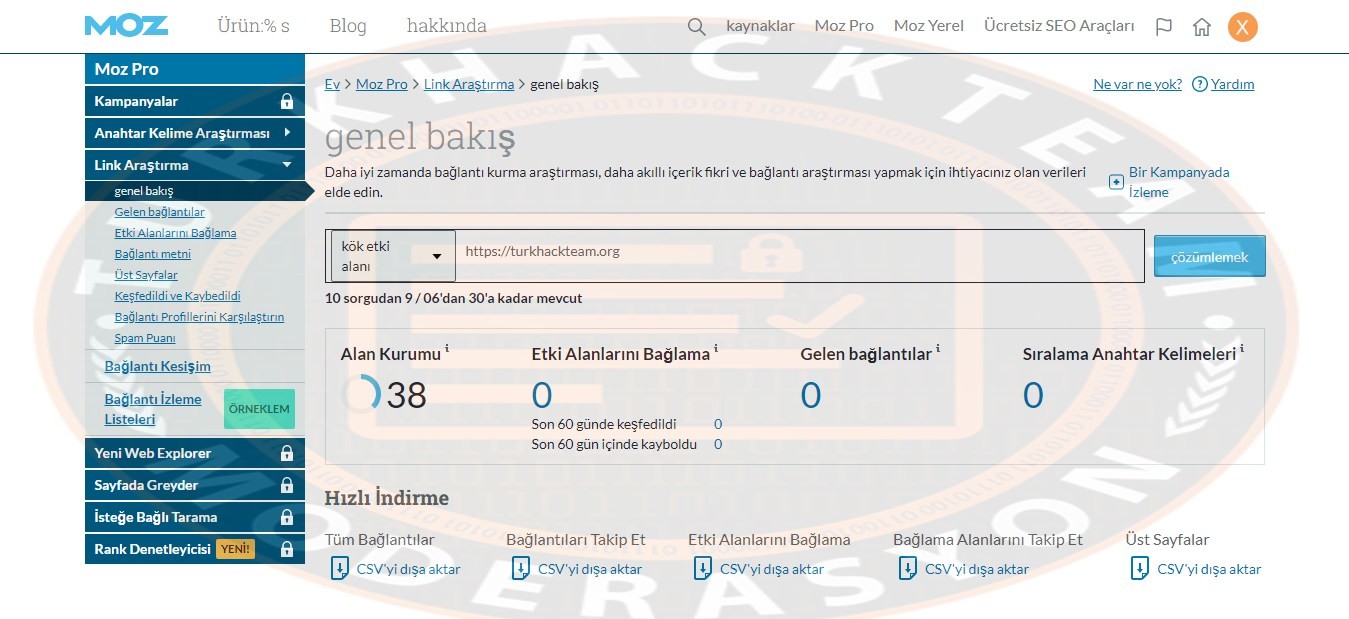Open Ücretsiz SEO Araçları menu

click(1059, 26)
